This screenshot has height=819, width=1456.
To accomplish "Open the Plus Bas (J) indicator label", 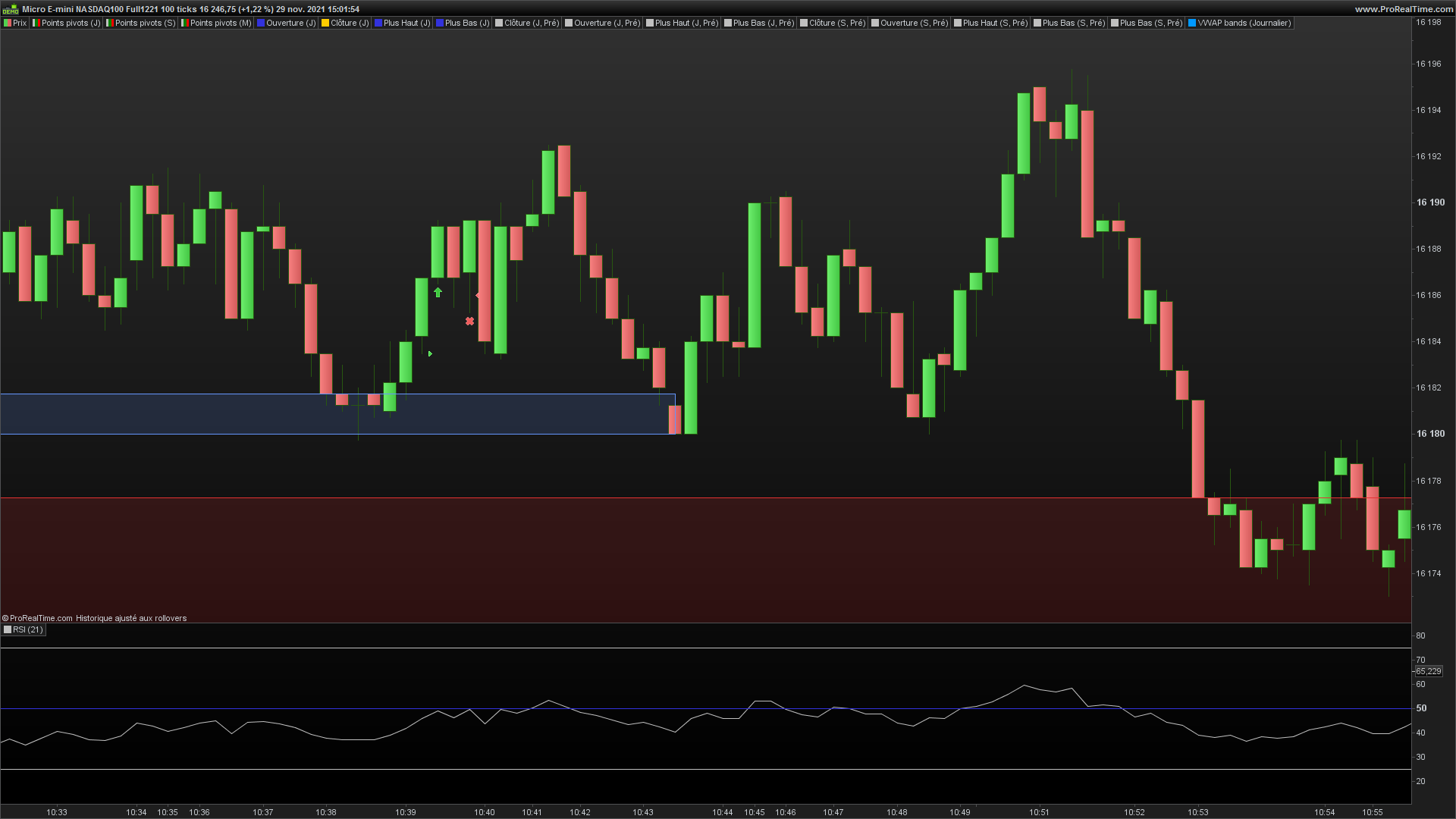I will [x=467, y=24].
